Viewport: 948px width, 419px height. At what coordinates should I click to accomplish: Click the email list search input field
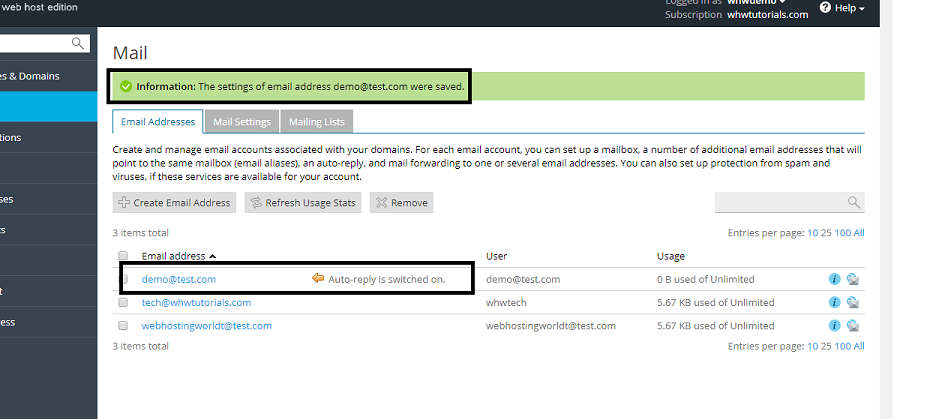click(x=780, y=203)
